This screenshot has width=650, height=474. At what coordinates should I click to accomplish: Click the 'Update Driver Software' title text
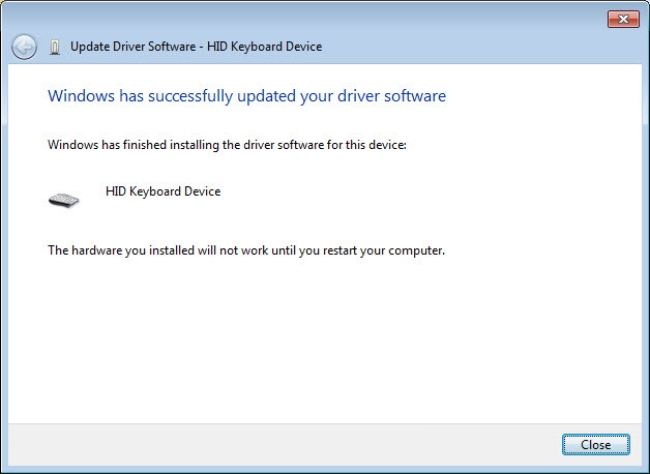click(x=134, y=47)
